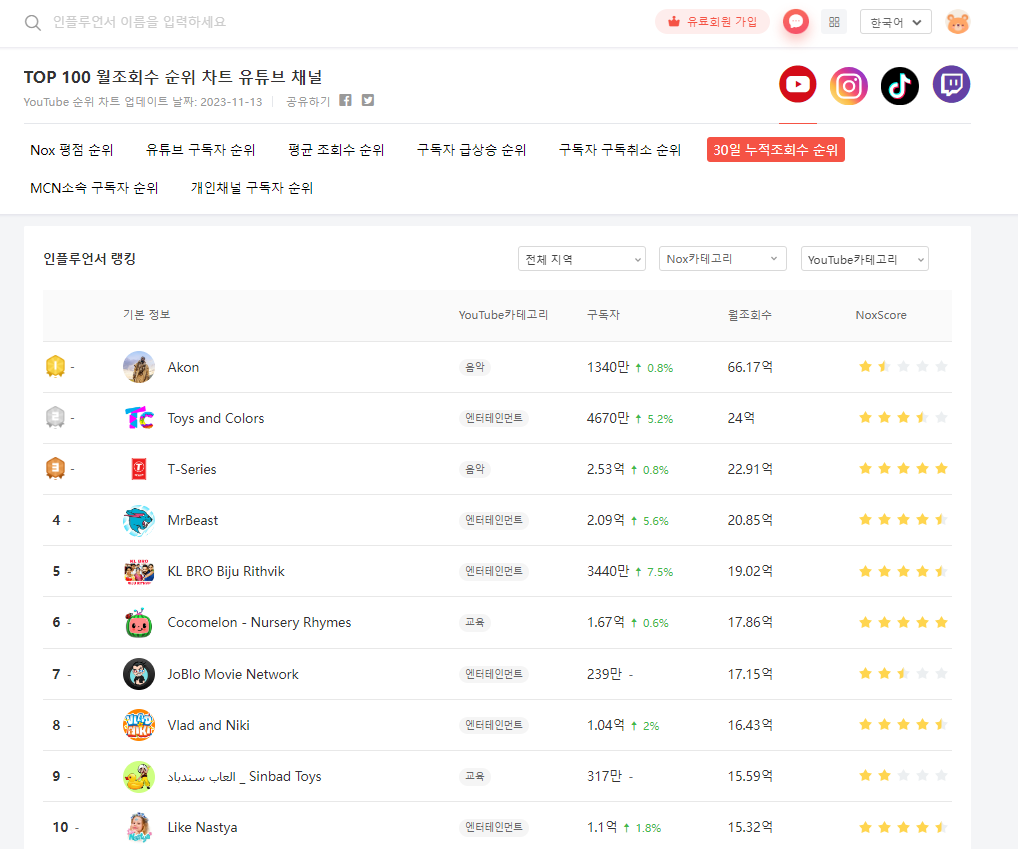The width and height of the screenshot is (1018, 849).
Task: Click the 엔터테인먼트 tag in MrBeast row
Action: click(x=493, y=521)
